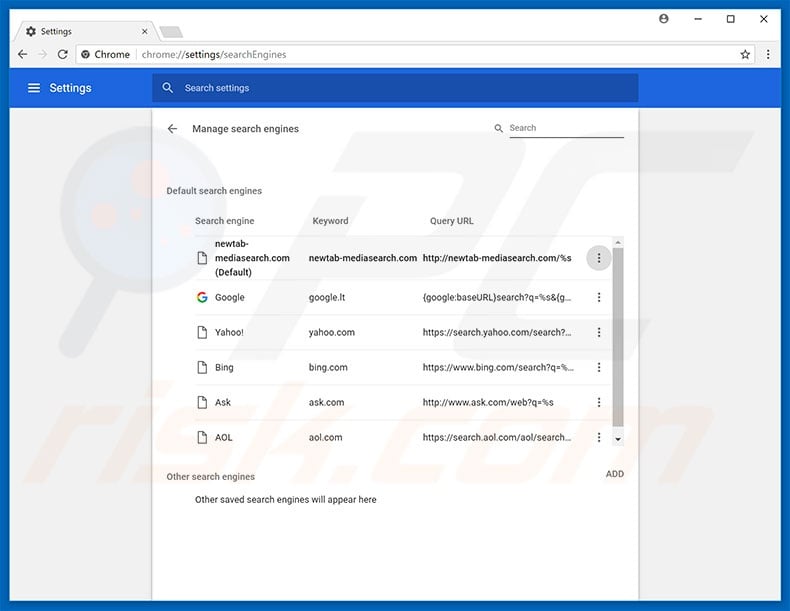Open more actions for newtab-mediasearch.com

(x=599, y=258)
